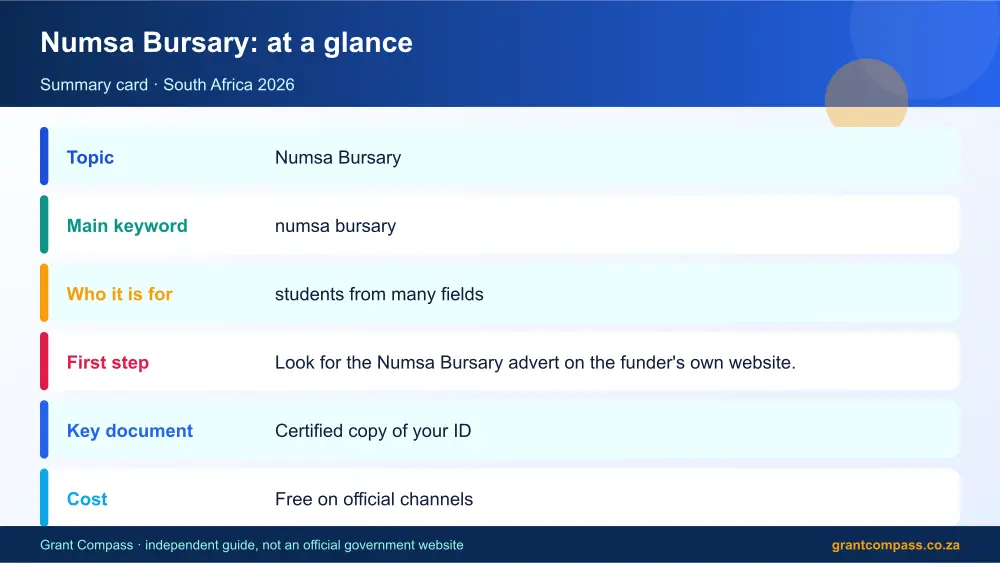Click the 'Numsa Bursary' topic value
Viewport: 1000px width, 563px height.
(338, 157)
